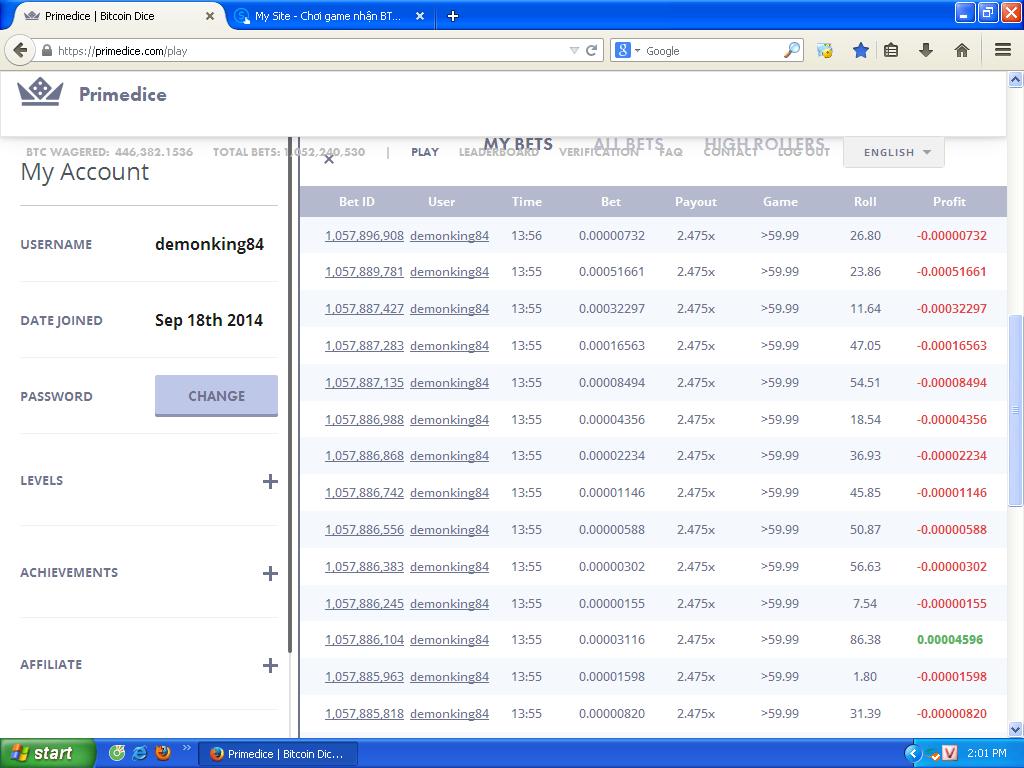Open the Firefox hamburger menu
1024x768 pixels.
1002,50
